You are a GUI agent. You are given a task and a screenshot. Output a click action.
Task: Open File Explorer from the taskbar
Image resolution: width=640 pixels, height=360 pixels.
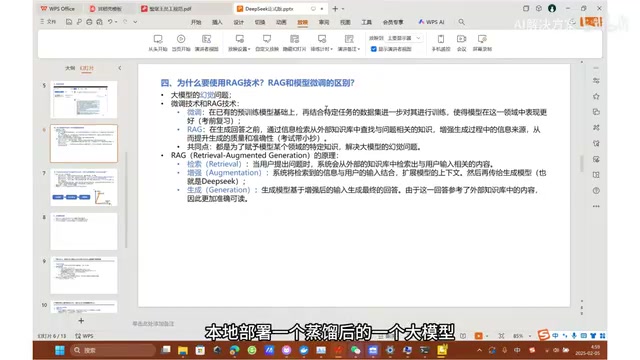tap(183, 350)
